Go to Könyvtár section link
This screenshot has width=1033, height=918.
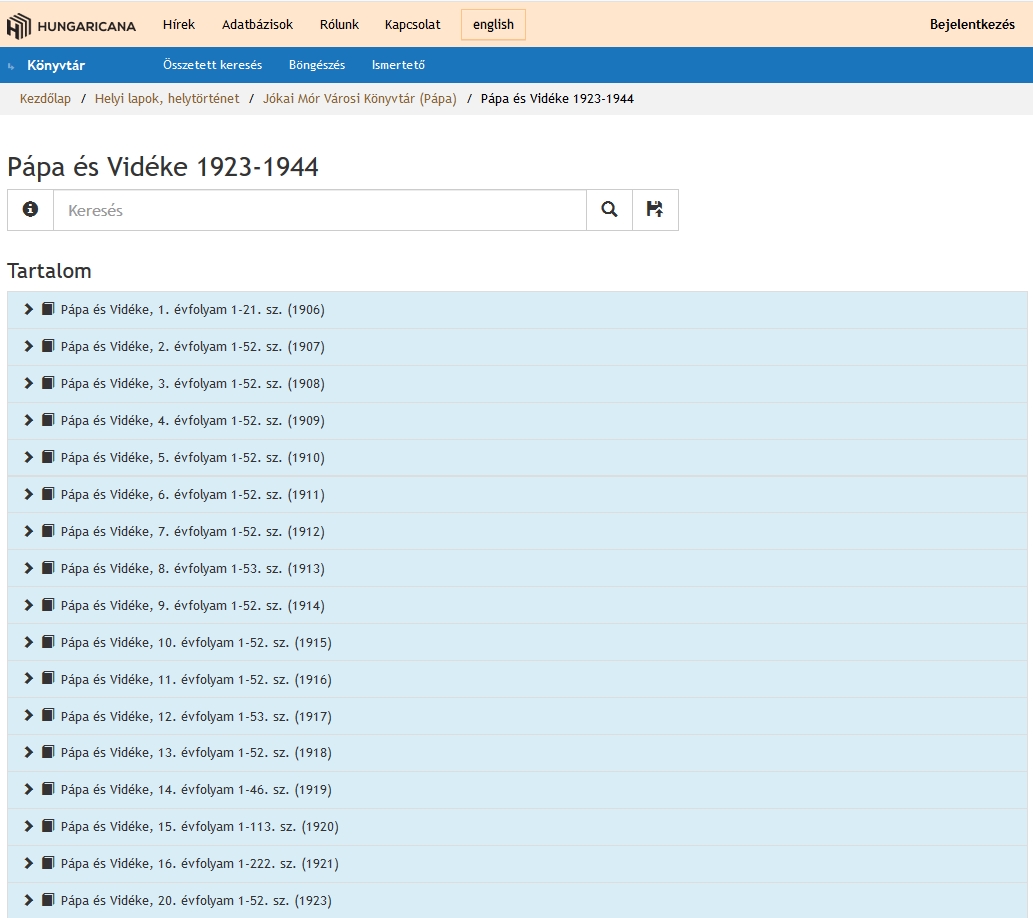(56, 65)
